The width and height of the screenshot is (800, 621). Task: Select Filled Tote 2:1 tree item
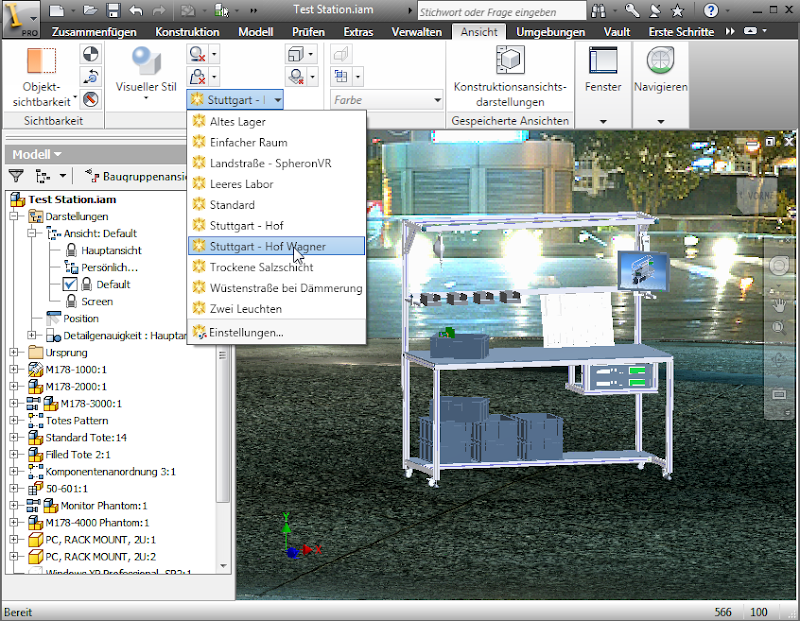(x=78, y=455)
